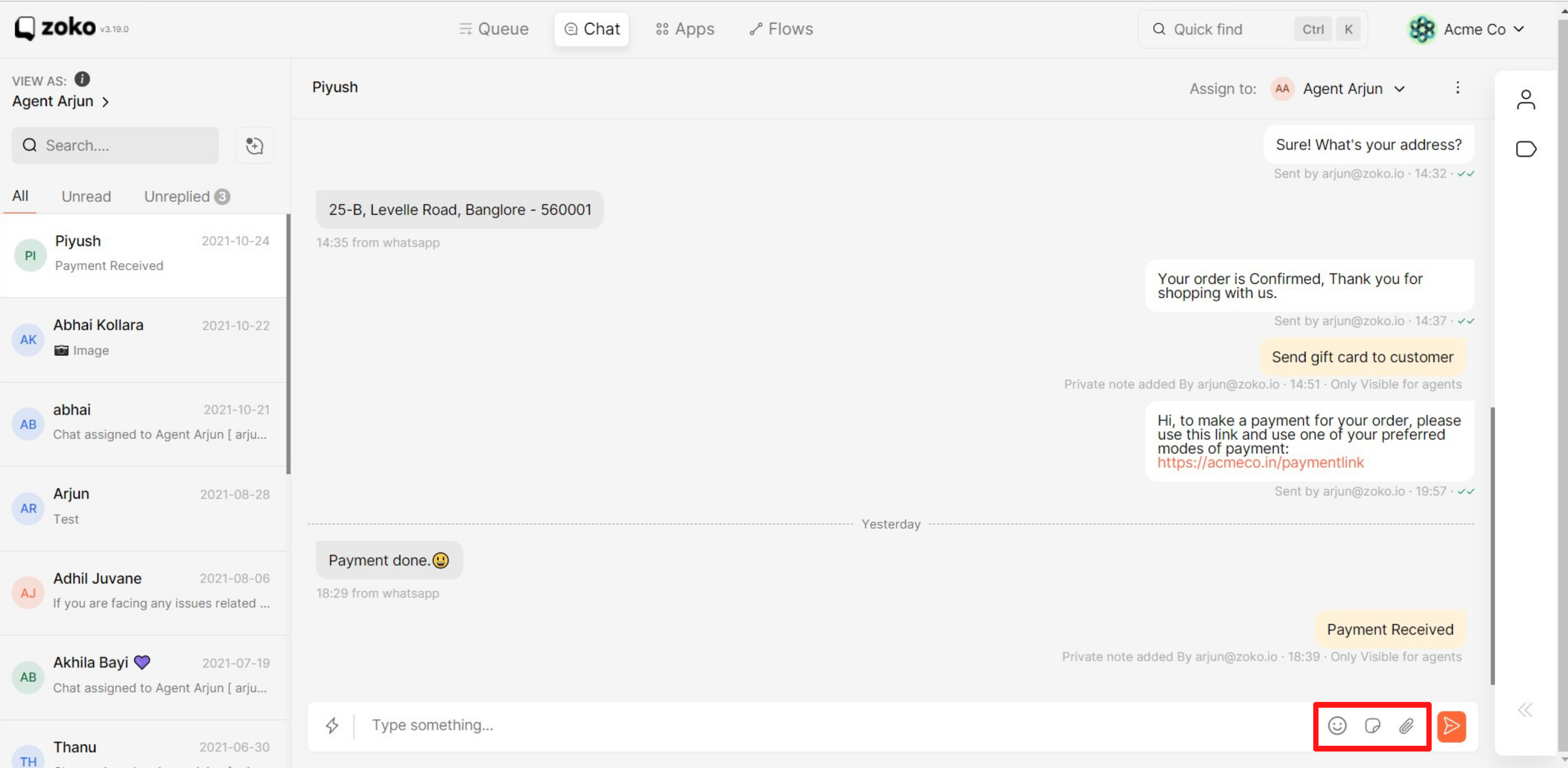Open the Adhil Juvane conversation
This screenshot has width=1568, height=768.
click(x=143, y=593)
